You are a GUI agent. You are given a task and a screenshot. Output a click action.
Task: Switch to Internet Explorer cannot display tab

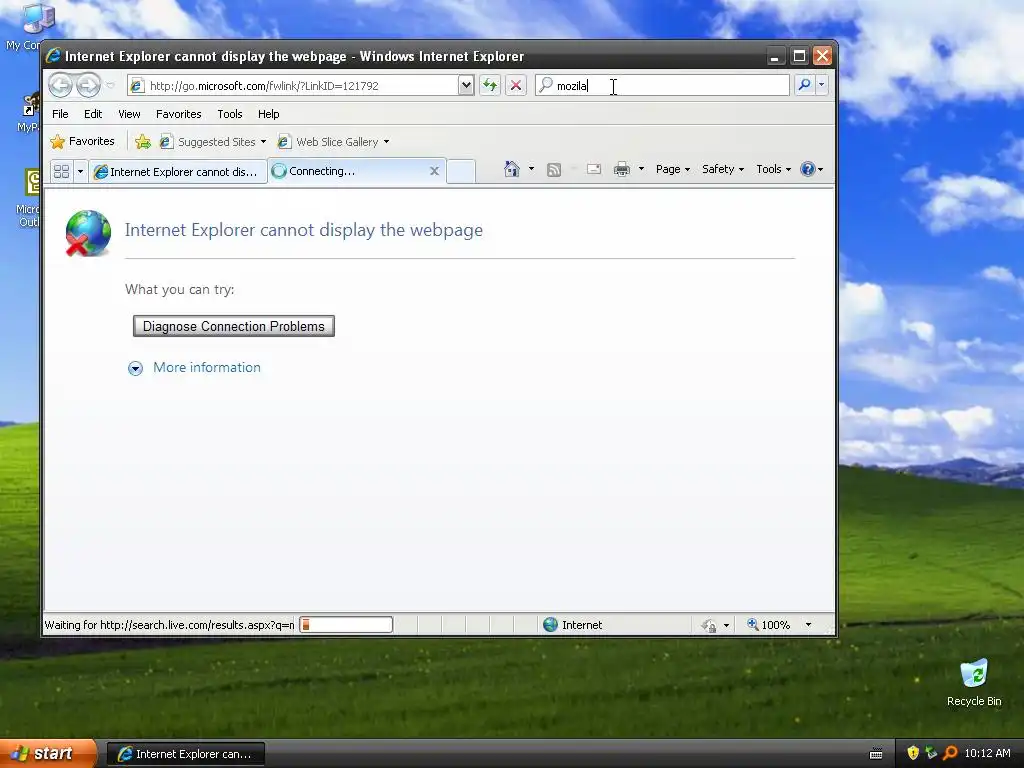(178, 171)
